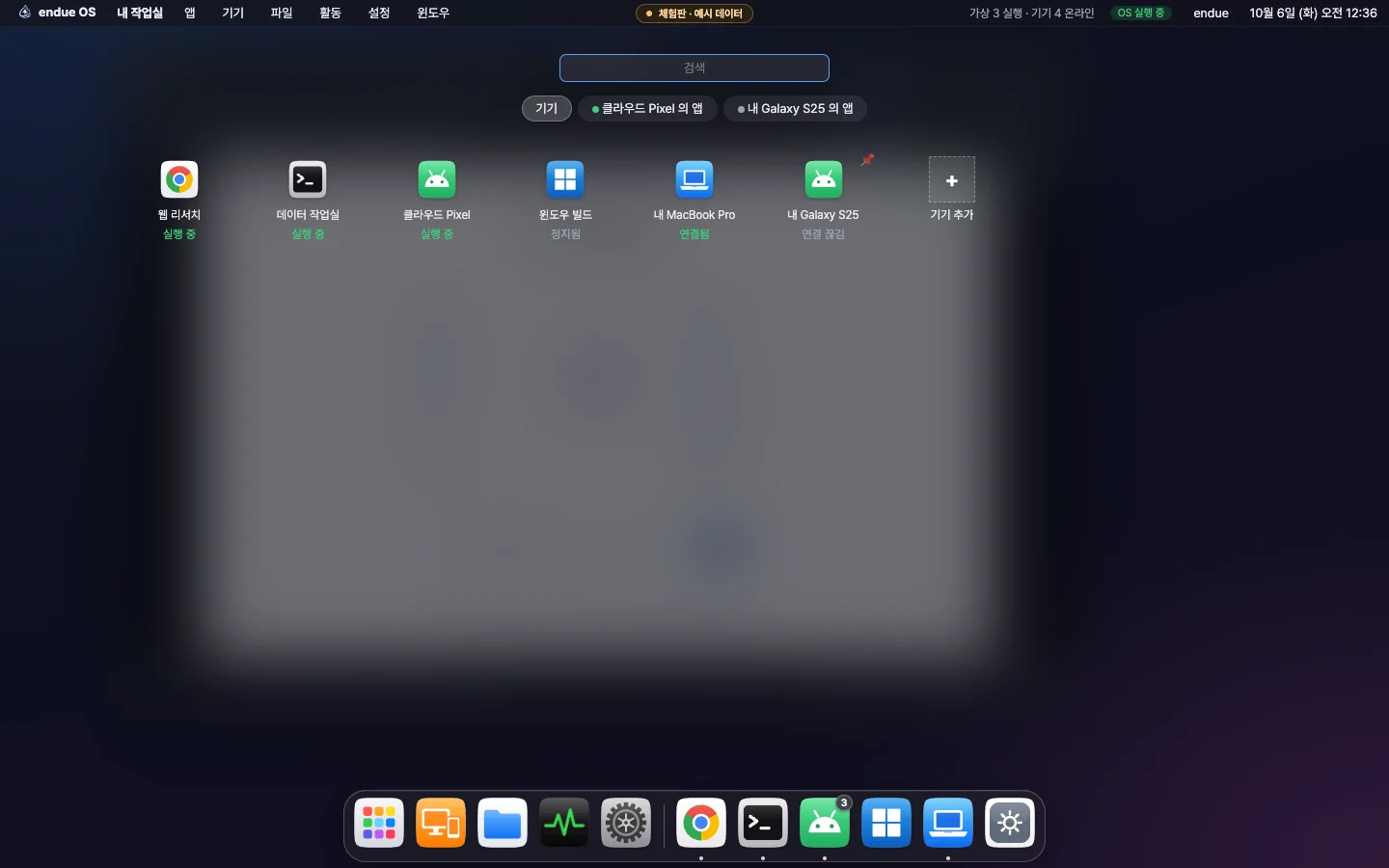Select the 내 Galaxy S25 의 앱 tab

click(795, 108)
